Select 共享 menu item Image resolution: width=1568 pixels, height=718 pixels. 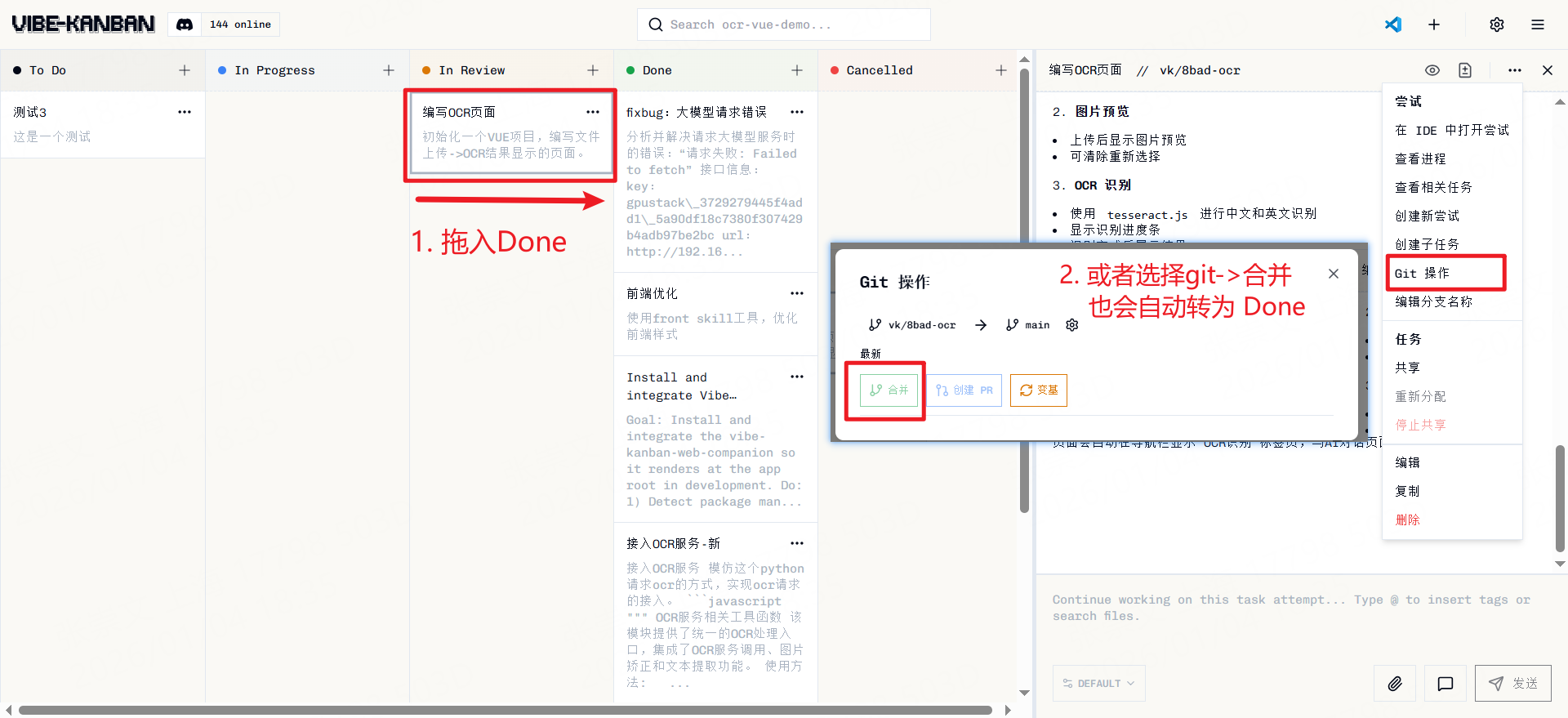(1452, 368)
